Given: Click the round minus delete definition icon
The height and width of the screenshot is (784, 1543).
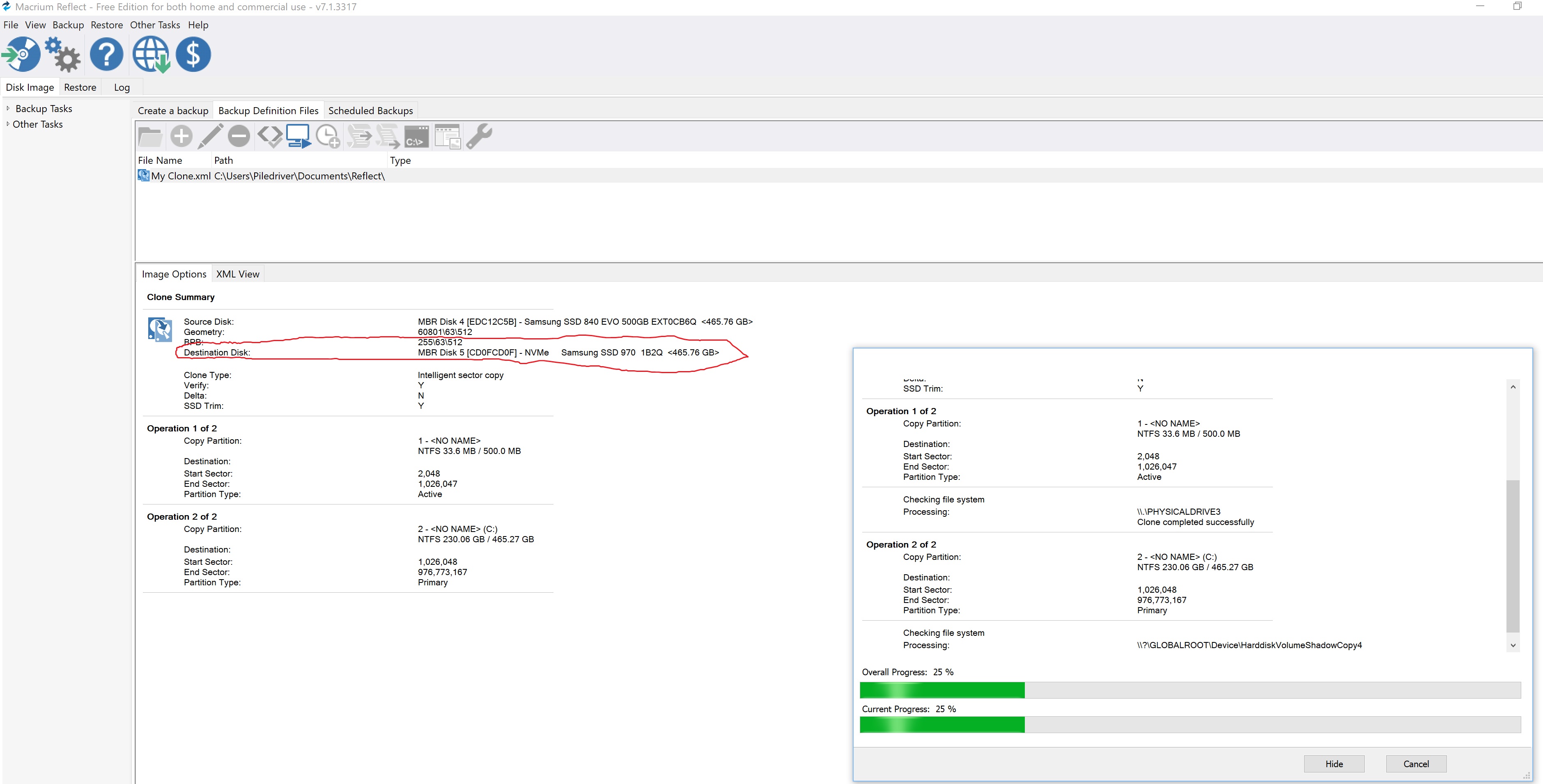Looking at the screenshot, I should click(239, 136).
